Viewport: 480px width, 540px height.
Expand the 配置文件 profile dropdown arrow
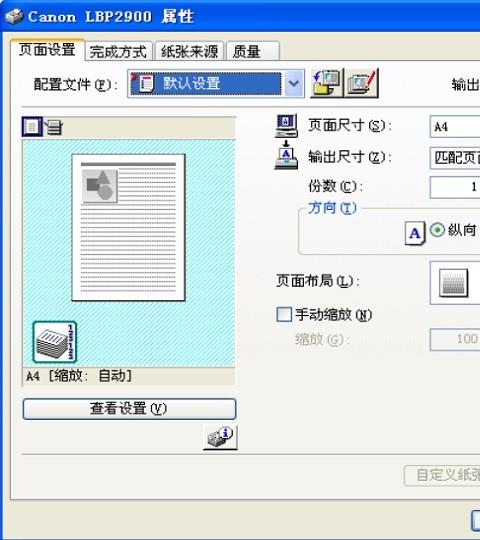click(294, 83)
